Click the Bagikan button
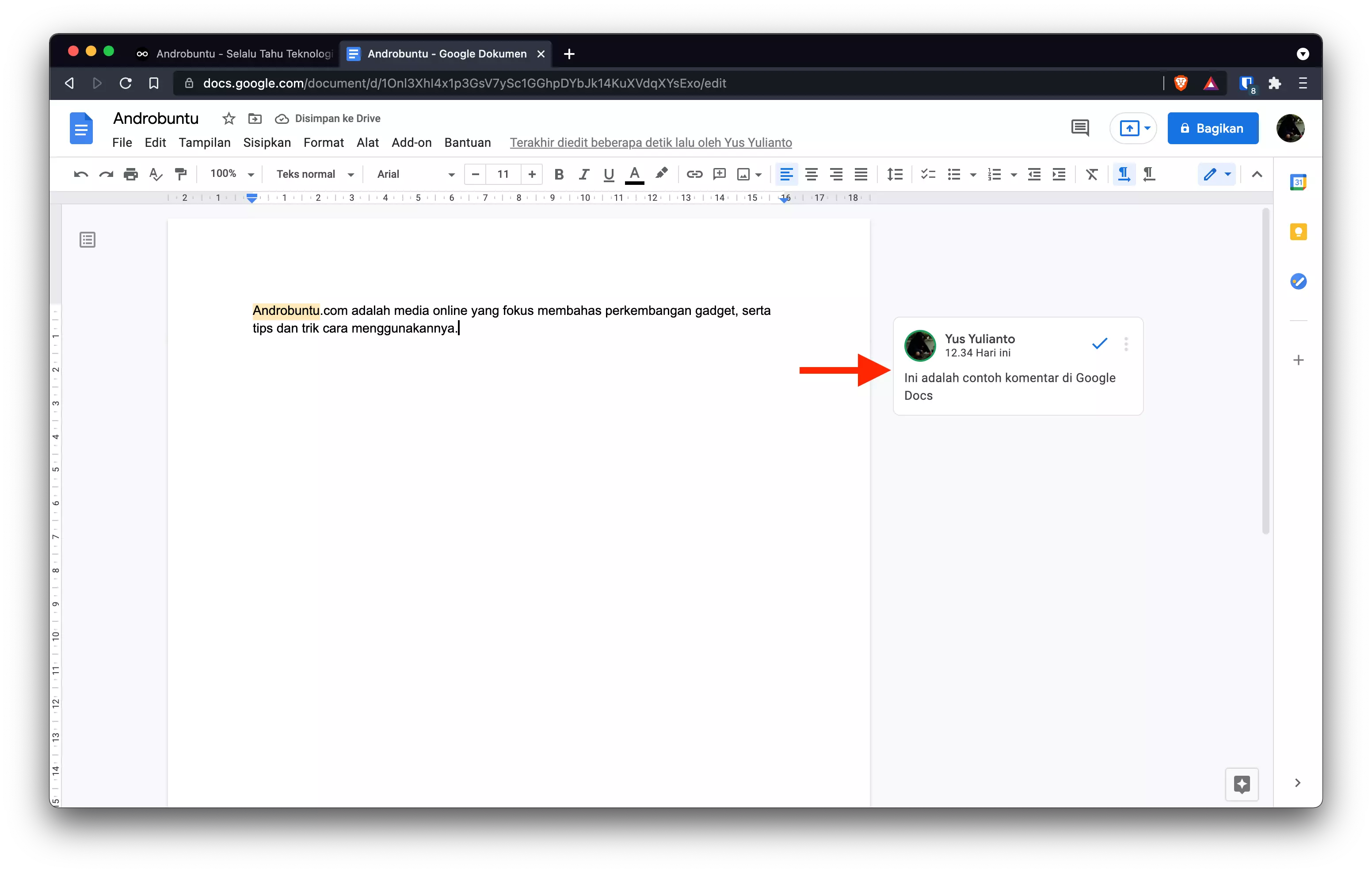1372x873 pixels. coord(1212,128)
